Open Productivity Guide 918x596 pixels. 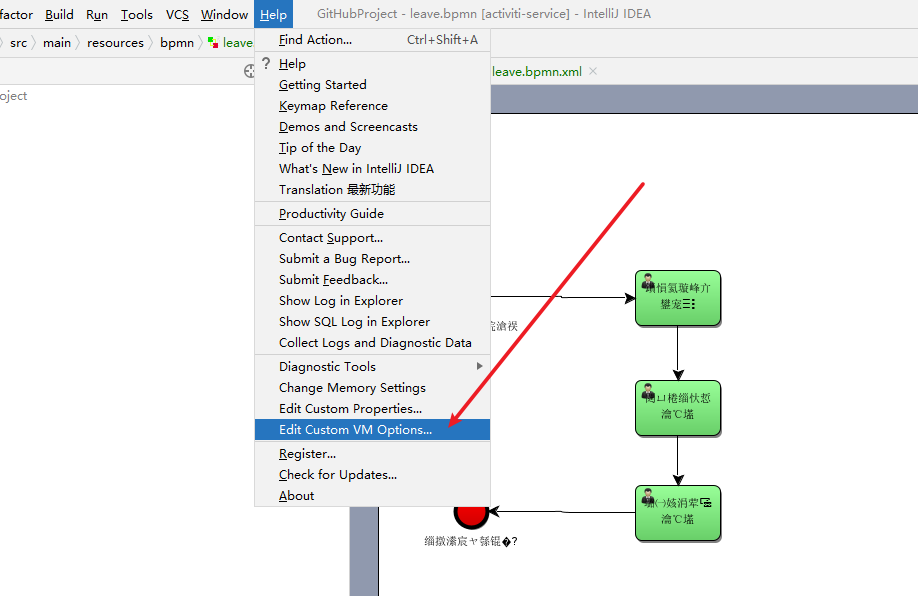click(372, 214)
